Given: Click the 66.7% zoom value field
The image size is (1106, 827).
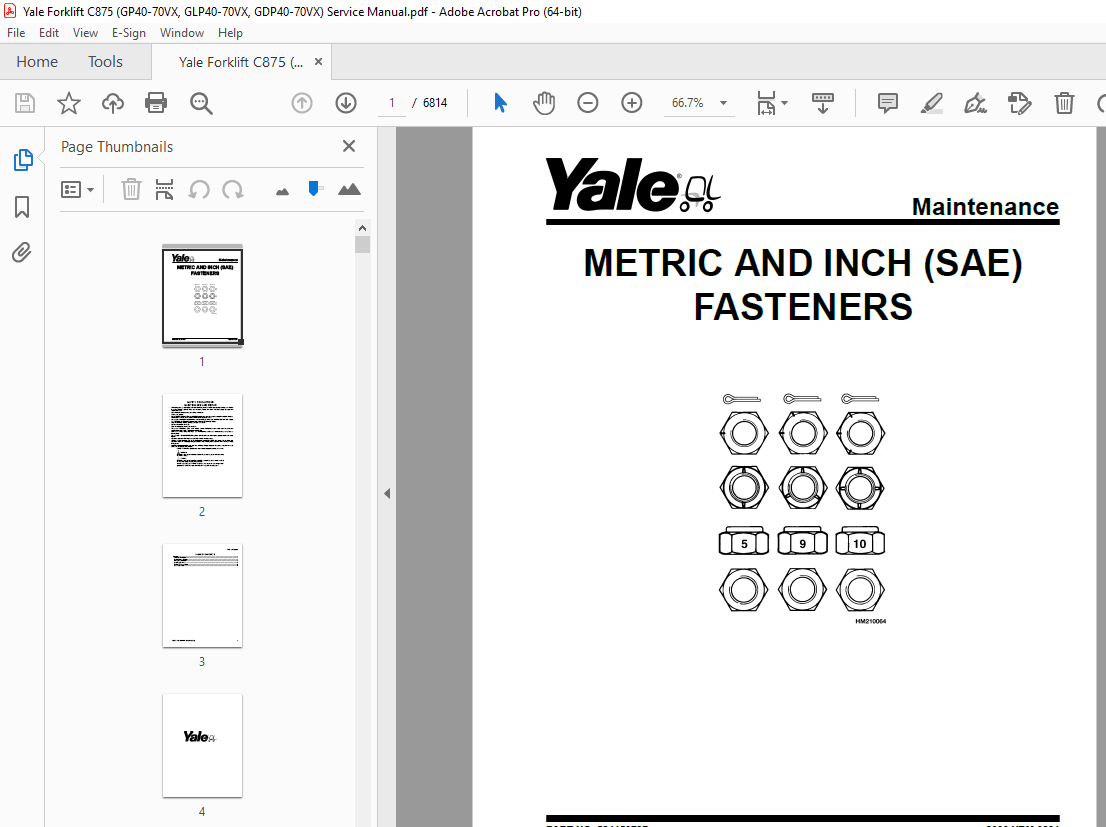Looking at the screenshot, I should 687,103.
